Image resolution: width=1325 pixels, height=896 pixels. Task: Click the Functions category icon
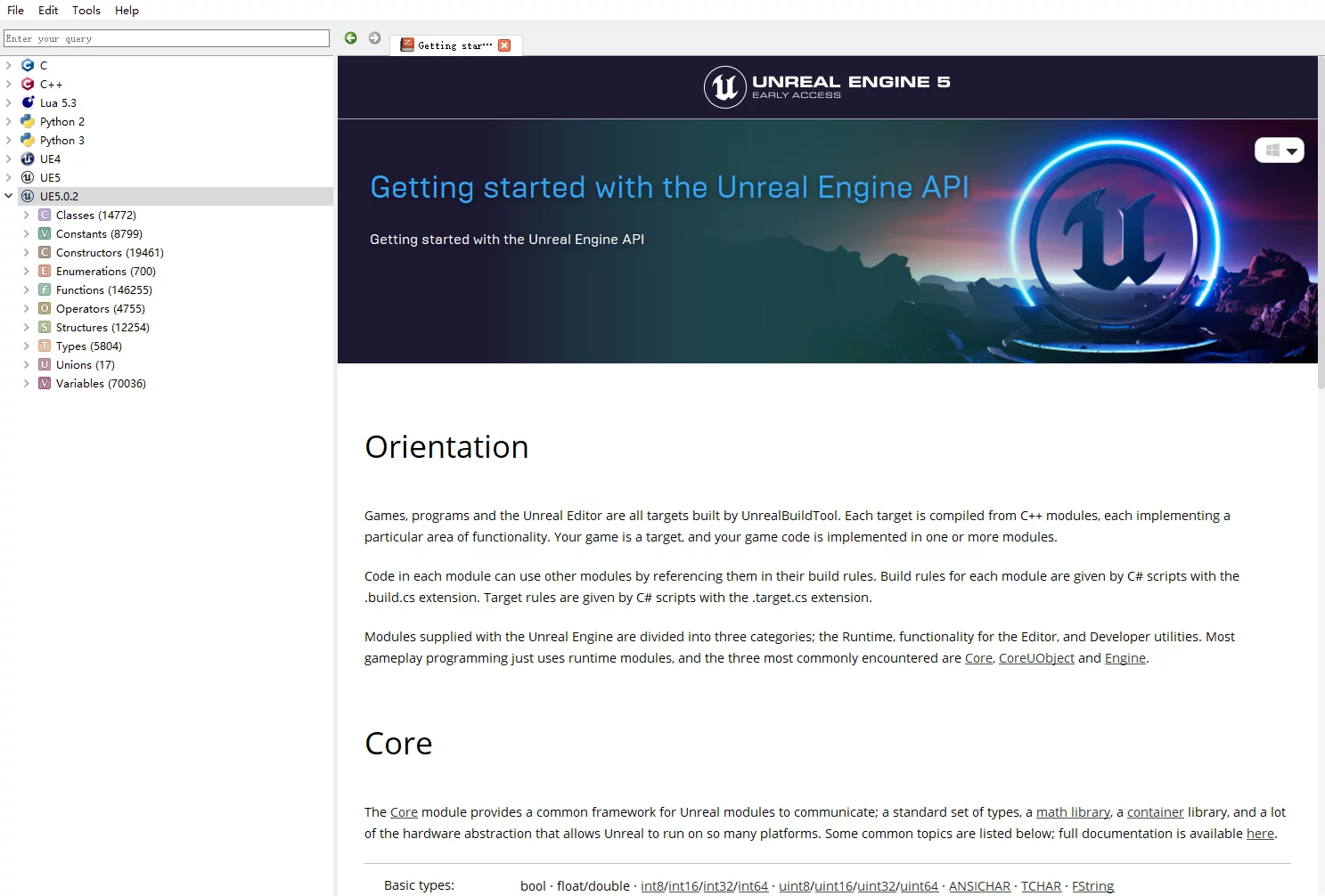45,289
